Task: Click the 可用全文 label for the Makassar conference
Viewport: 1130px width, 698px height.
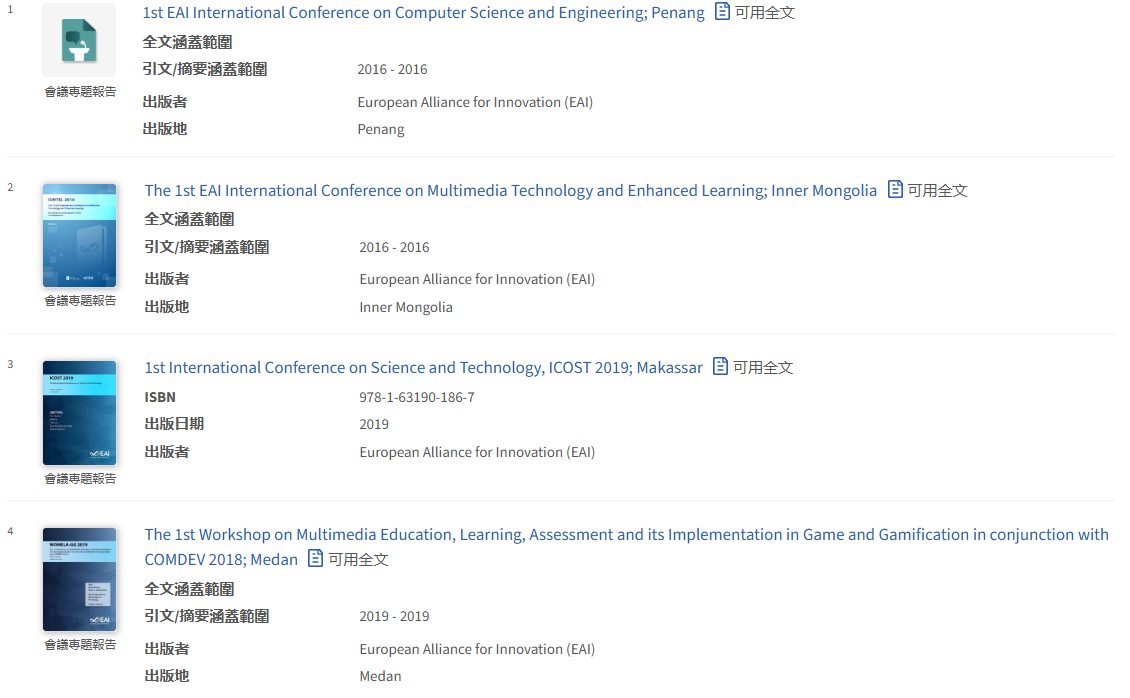Action: point(763,368)
